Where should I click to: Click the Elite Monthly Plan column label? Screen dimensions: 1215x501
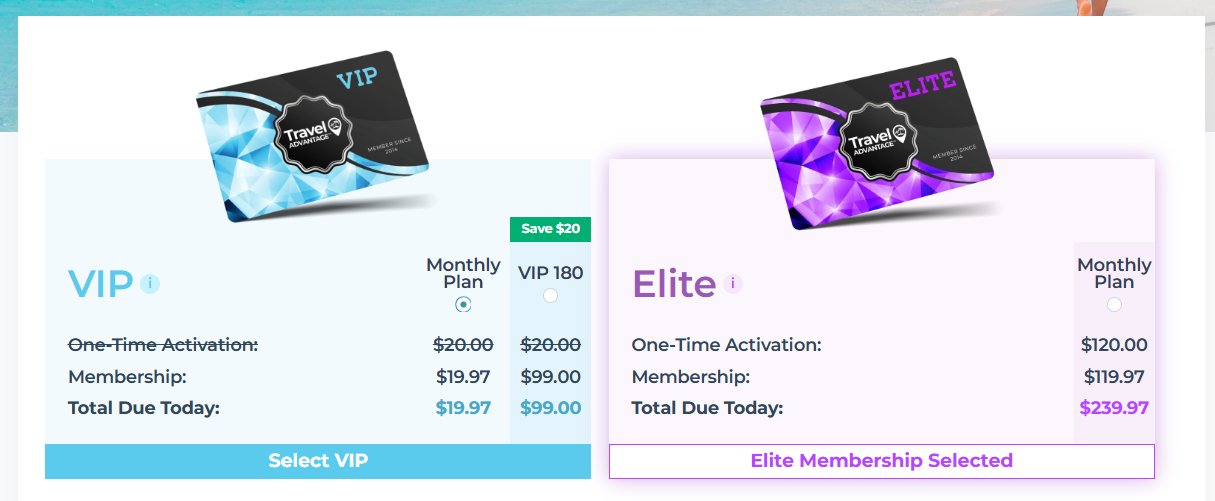tap(1114, 273)
